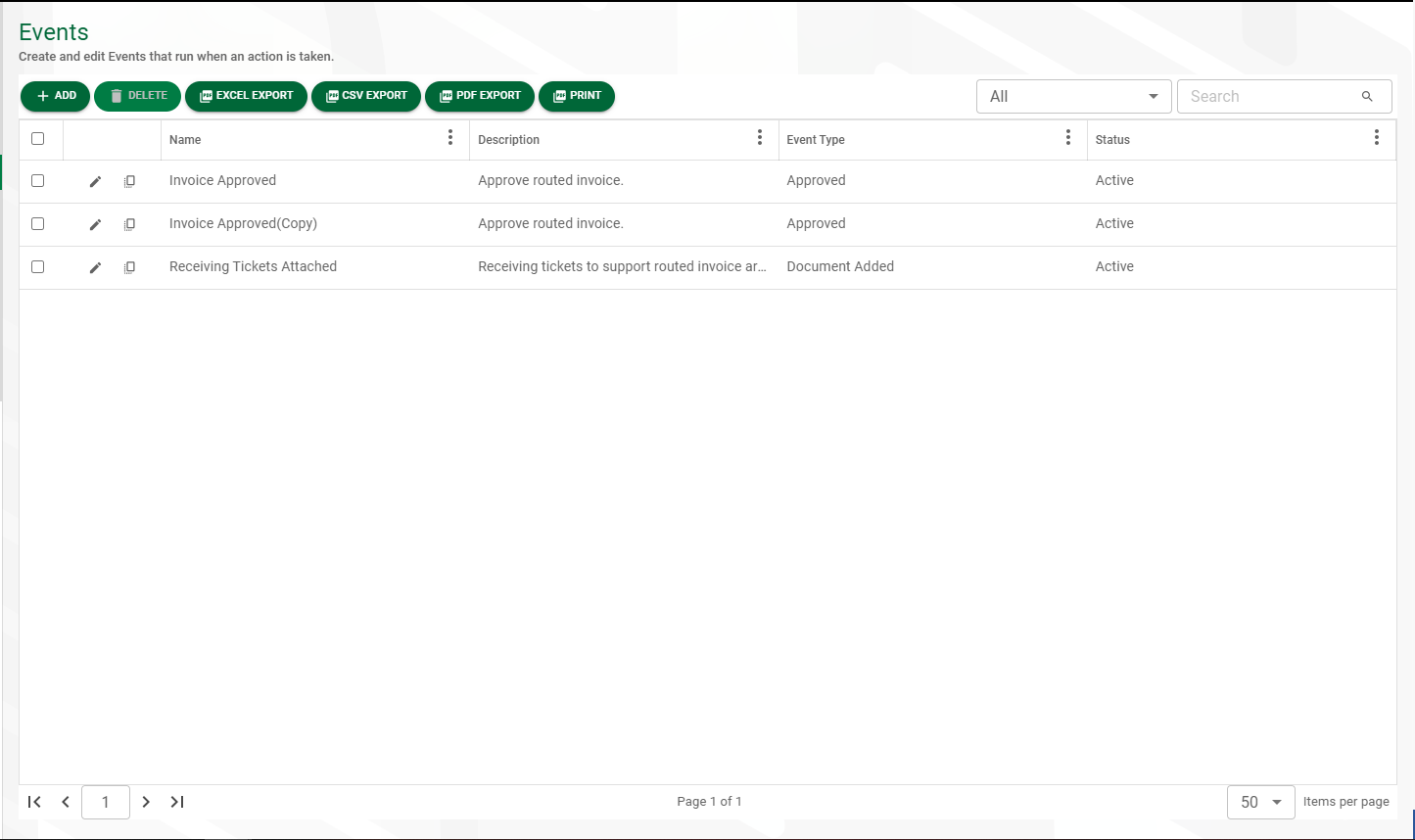Click the Page 1 of 1 label
This screenshot has height=840, width=1415.
click(x=709, y=802)
